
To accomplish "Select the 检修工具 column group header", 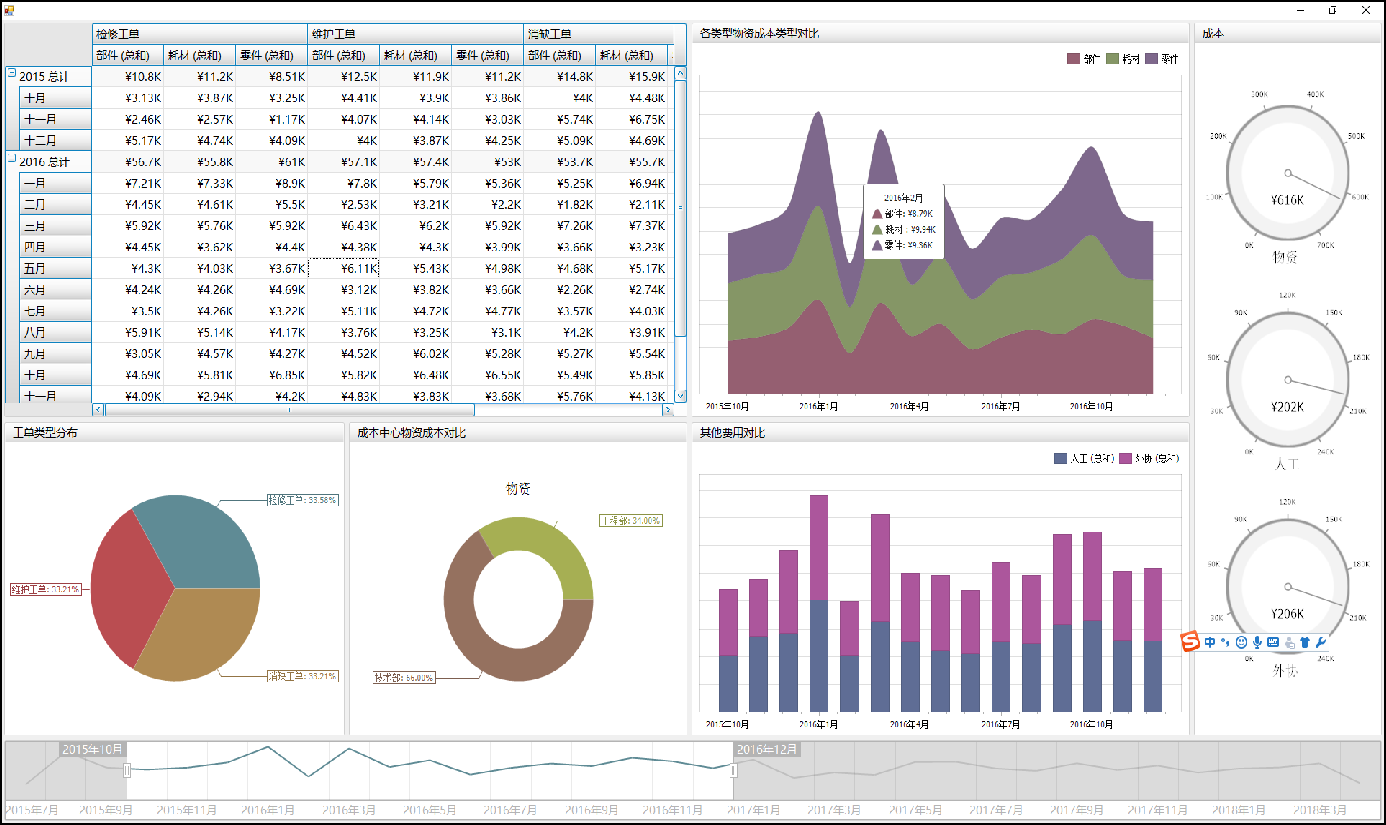I will click(x=200, y=34).
